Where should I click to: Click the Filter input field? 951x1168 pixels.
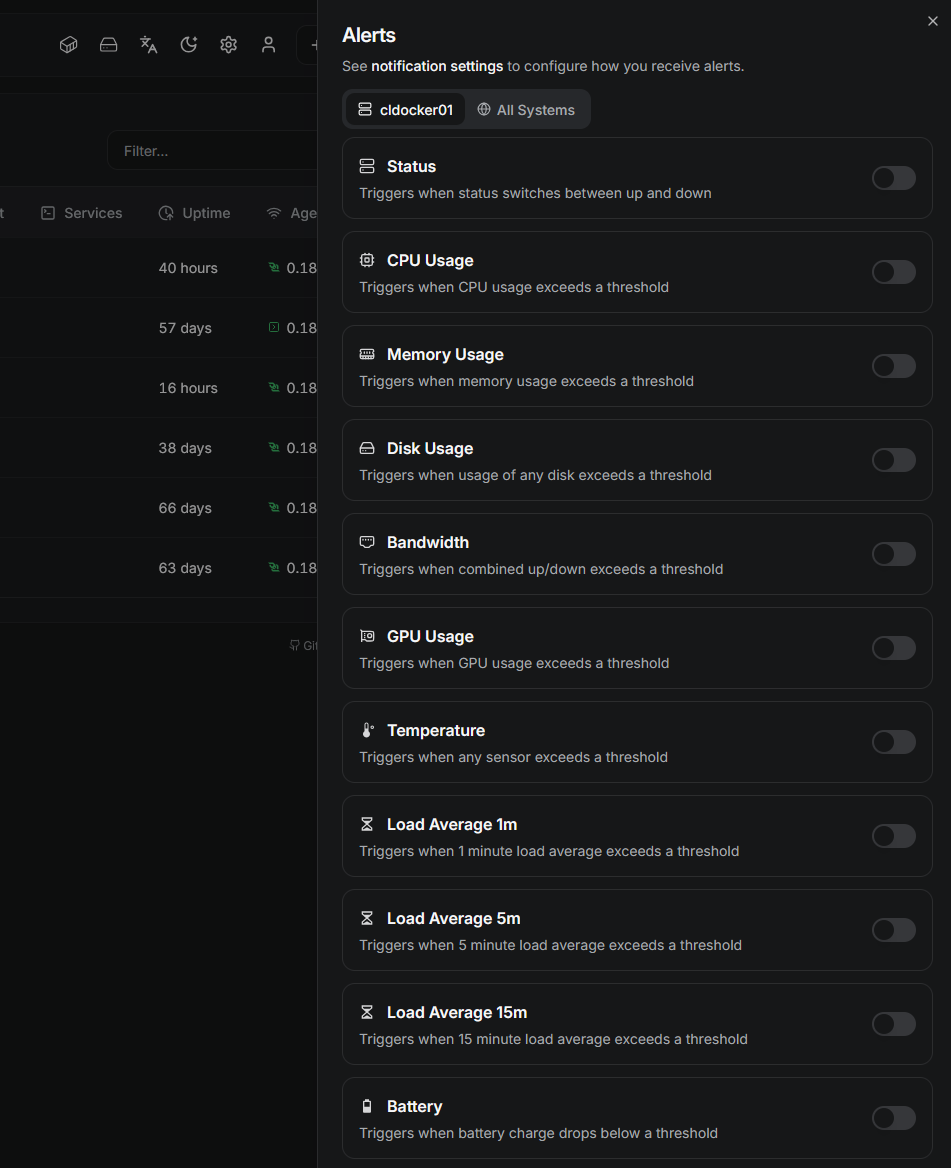(x=210, y=151)
